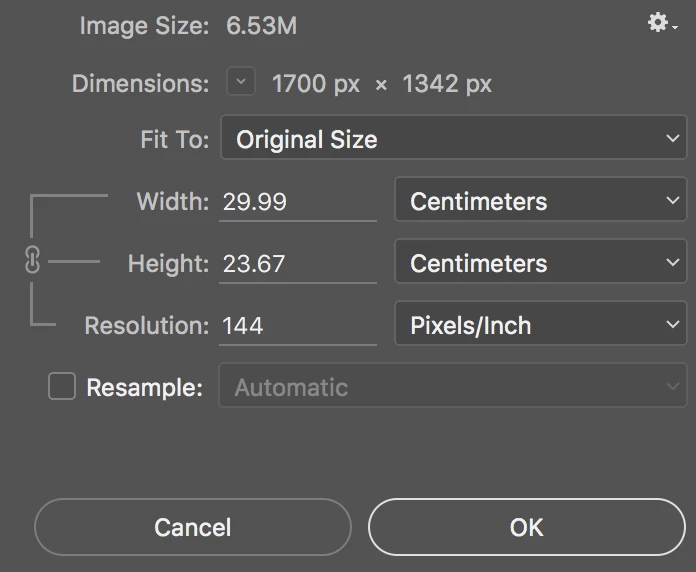Open the Height units dropdown

540,263
